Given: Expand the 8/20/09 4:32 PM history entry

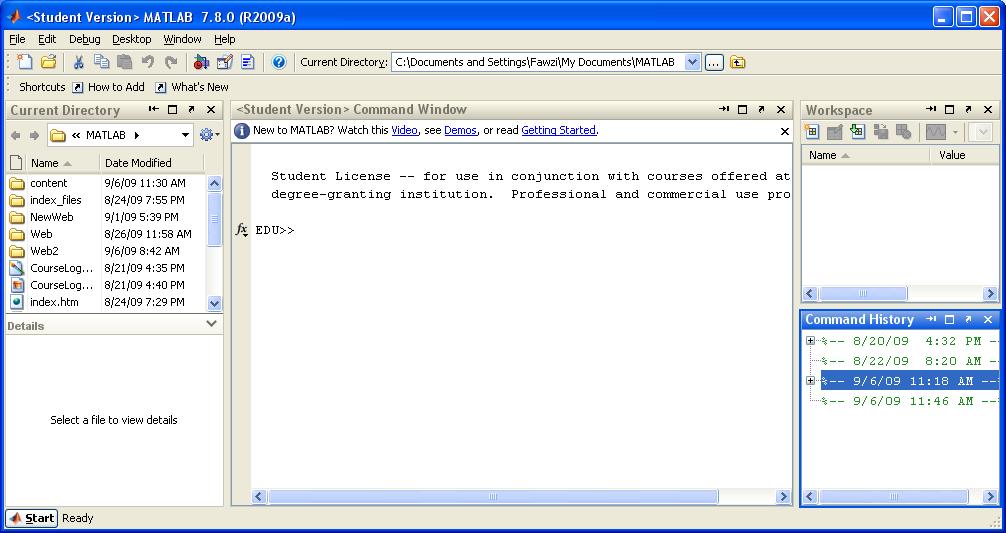Looking at the screenshot, I should pyautogui.click(x=810, y=341).
